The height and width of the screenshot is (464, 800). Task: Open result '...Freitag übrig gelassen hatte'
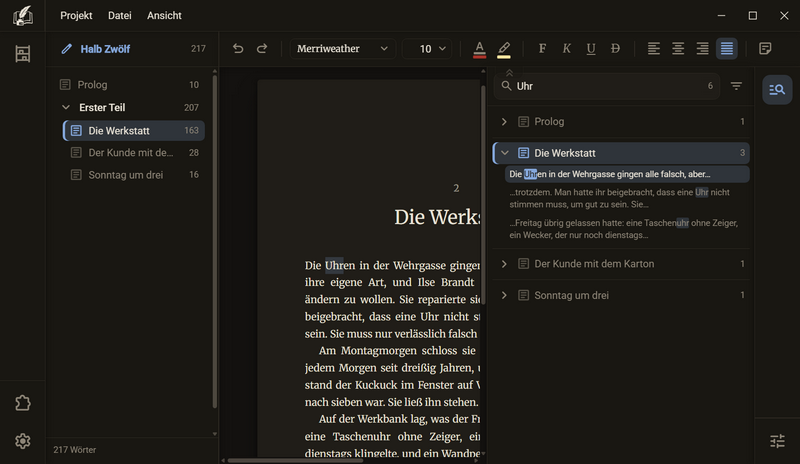627,229
